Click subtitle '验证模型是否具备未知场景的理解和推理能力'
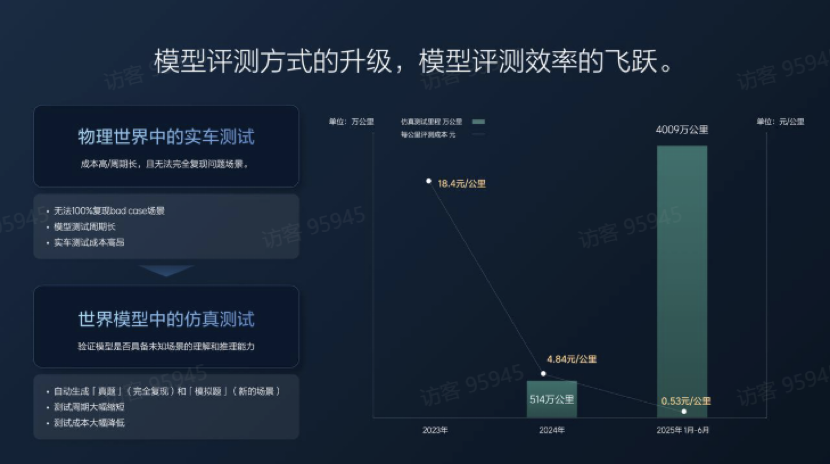 [x=166, y=346]
